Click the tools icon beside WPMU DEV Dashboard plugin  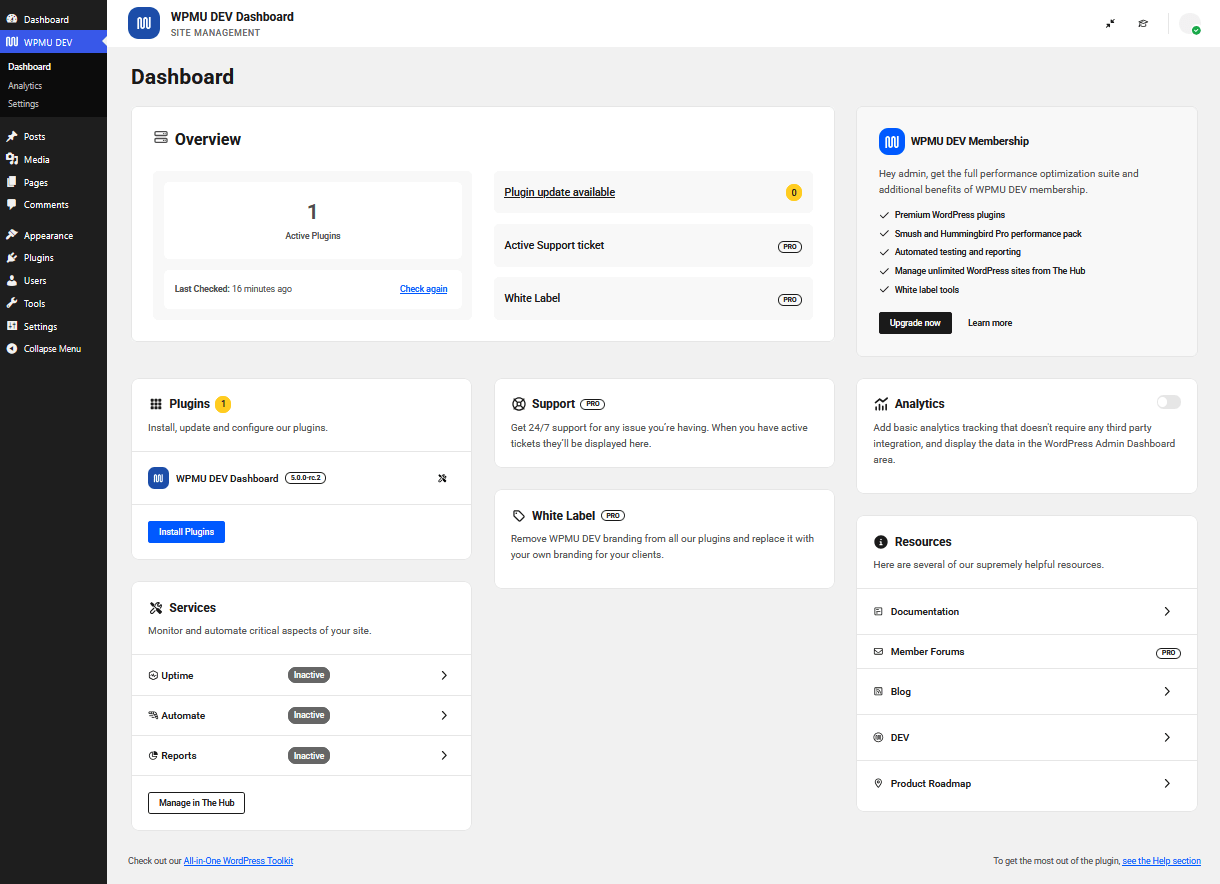point(442,478)
